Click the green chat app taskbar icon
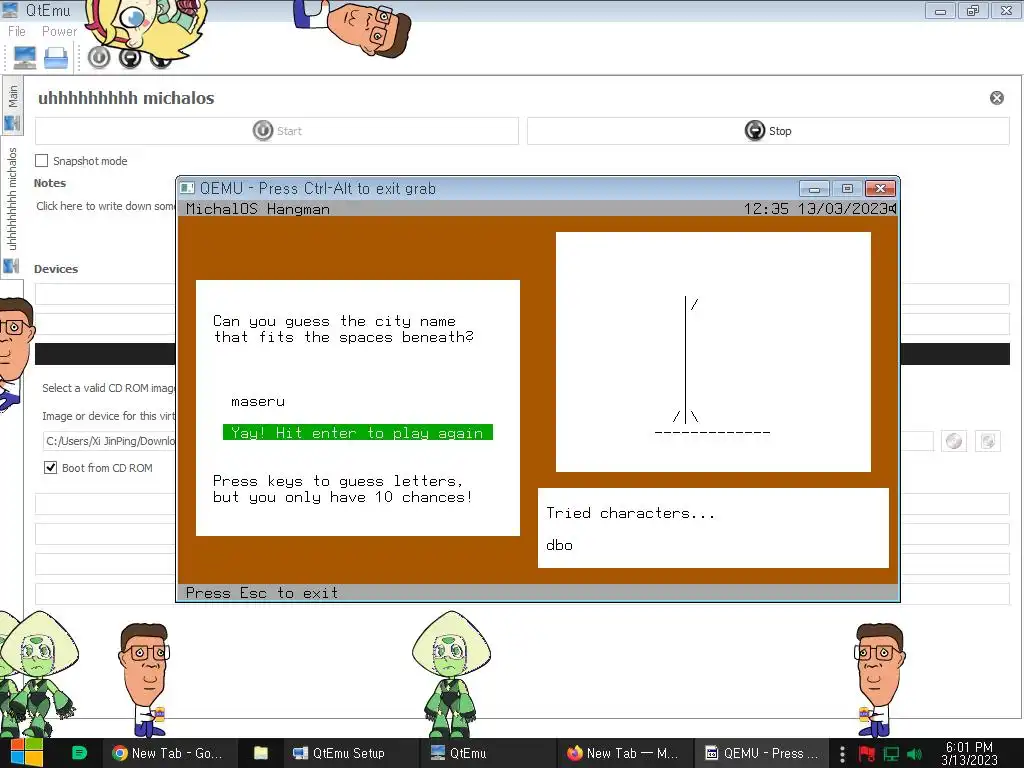Image resolution: width=1024 pixels, height=768 pixels. 79,753
